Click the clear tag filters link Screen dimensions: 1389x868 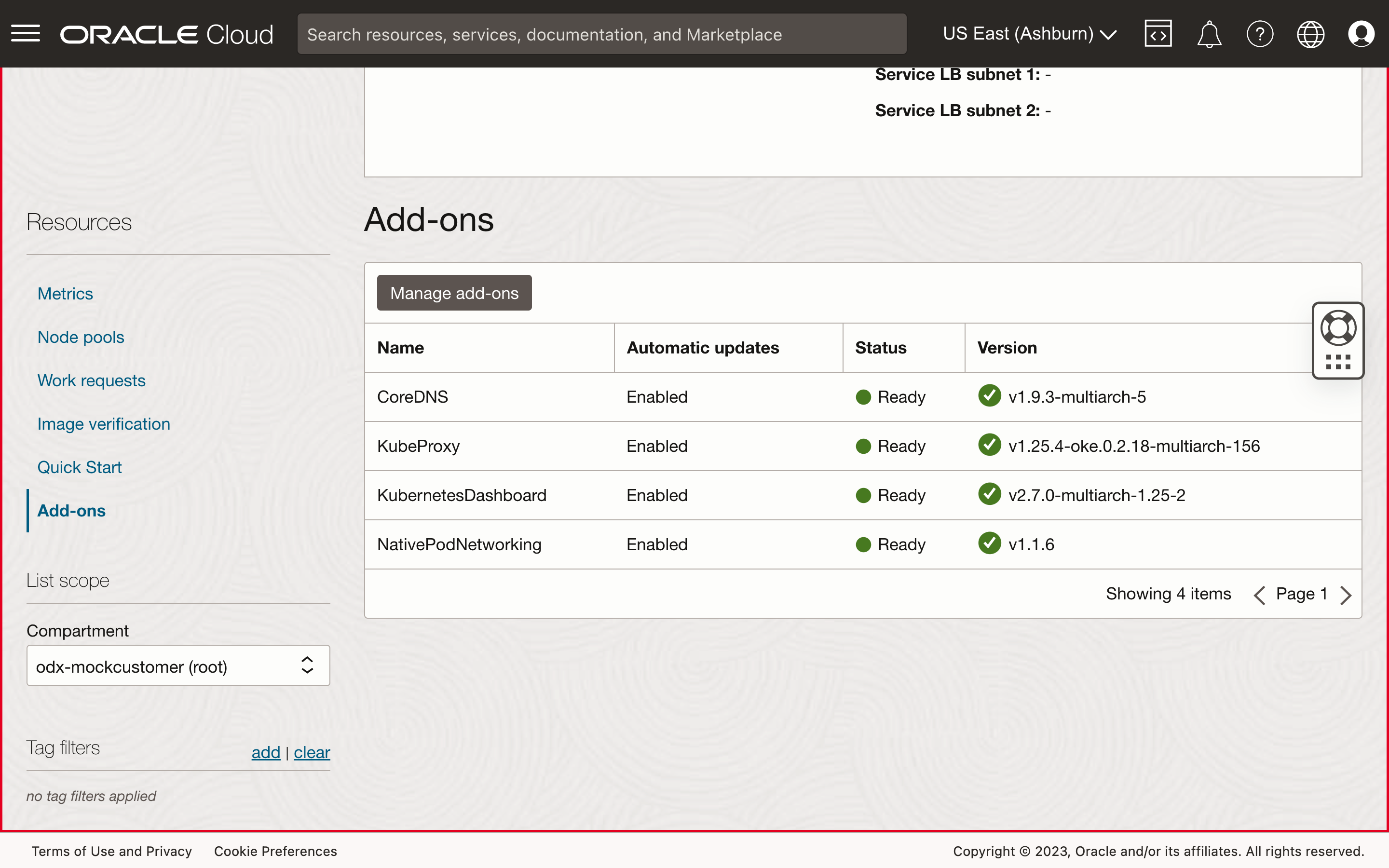coord(312,752)
